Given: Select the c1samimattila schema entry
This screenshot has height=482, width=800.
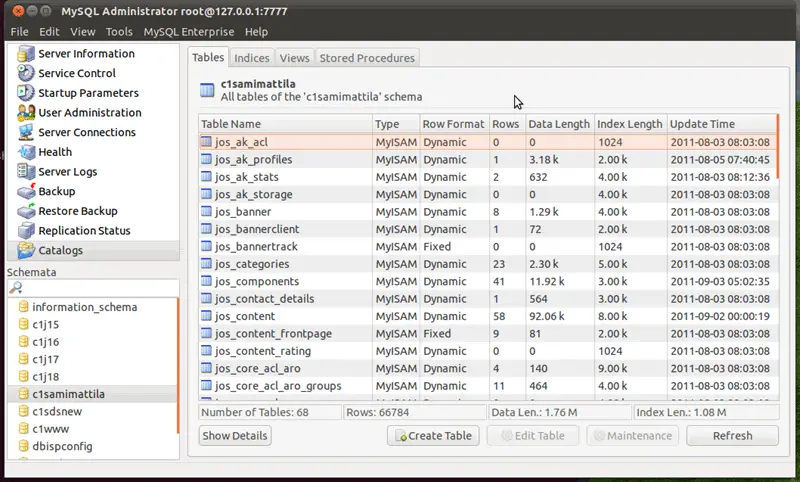Looking at the screenshot, I should [92, 394].
